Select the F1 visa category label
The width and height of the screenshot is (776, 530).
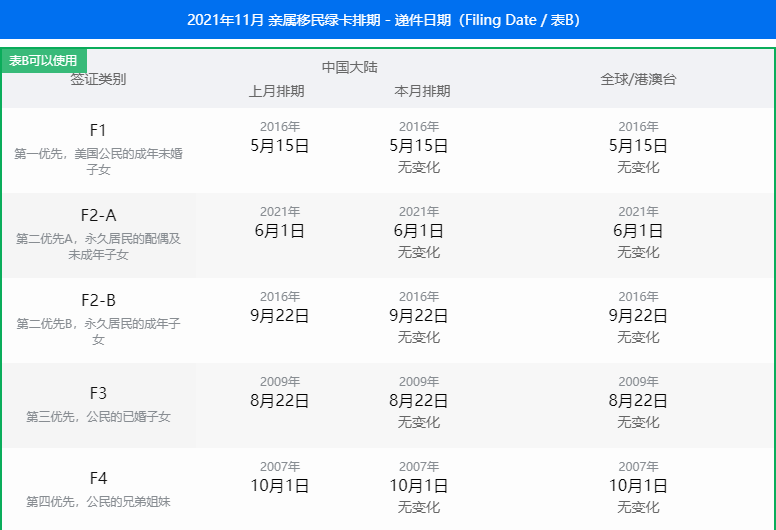[x=98, y=130]
